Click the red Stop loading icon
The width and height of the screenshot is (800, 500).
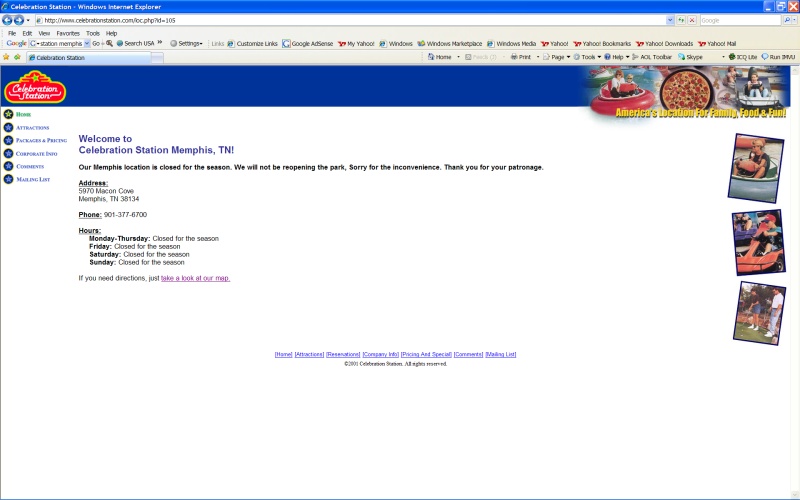click(x=692, y=20)
